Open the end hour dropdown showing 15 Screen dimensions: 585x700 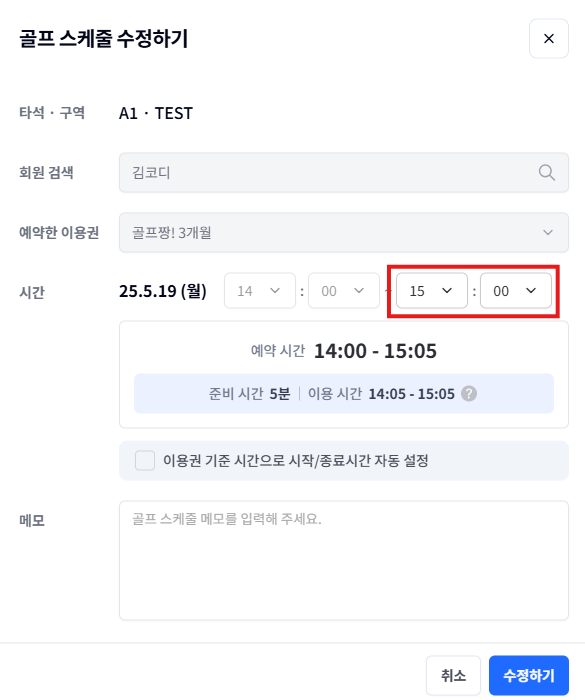(x=432, y=291)
